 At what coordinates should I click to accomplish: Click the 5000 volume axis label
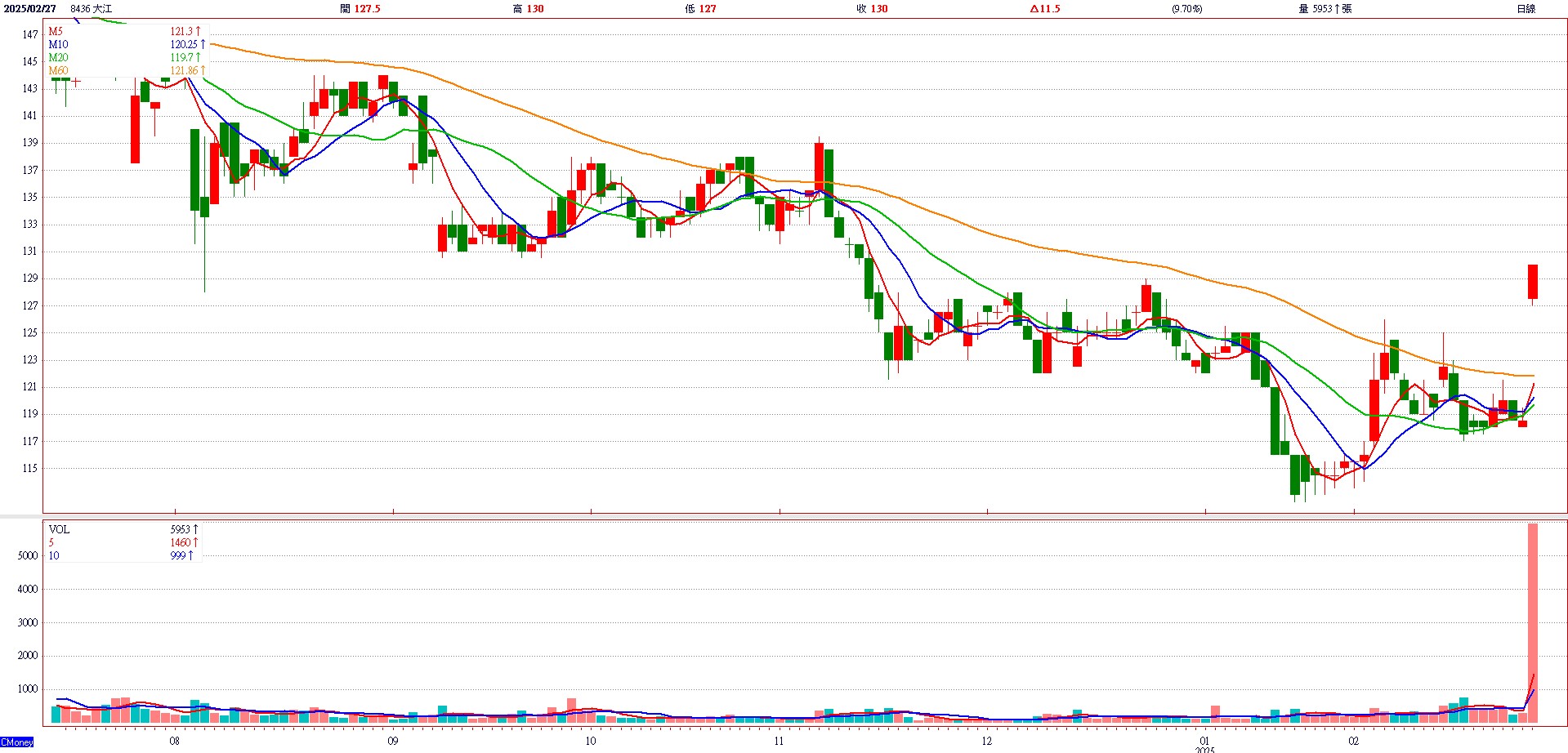point(28,555)
